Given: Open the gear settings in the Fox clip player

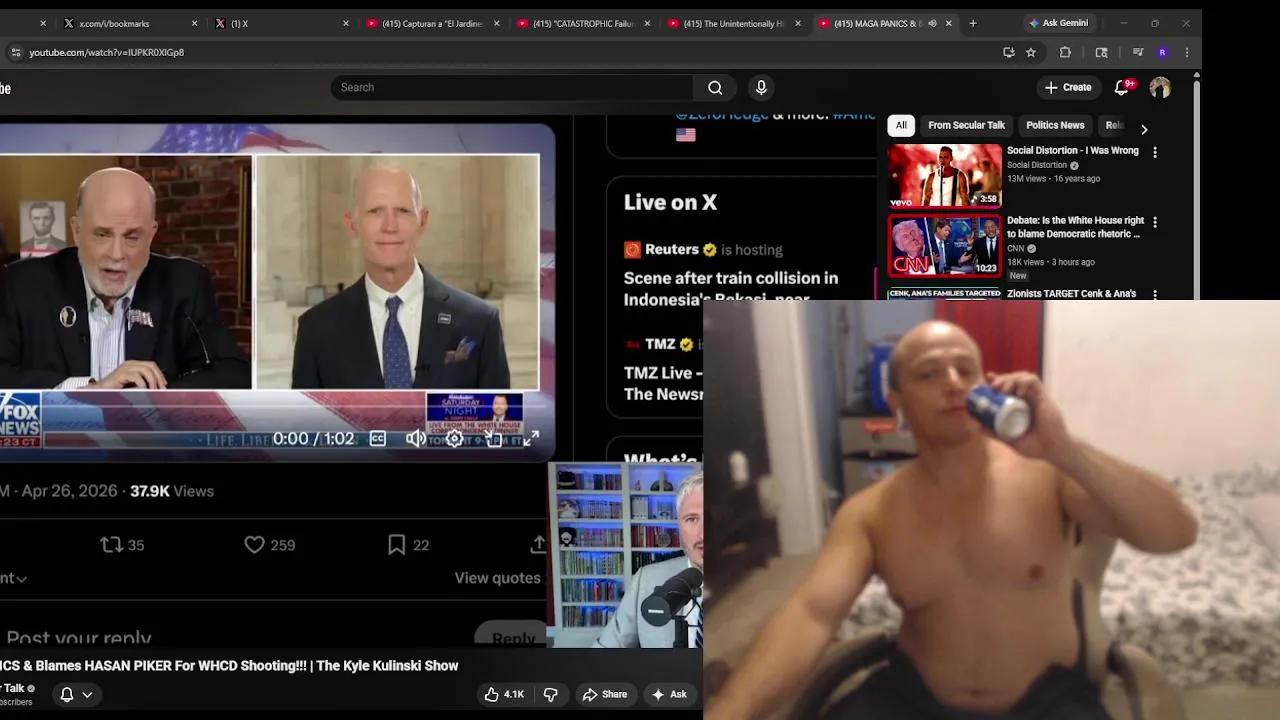Looking at the screenshot, I should point(454,438).
